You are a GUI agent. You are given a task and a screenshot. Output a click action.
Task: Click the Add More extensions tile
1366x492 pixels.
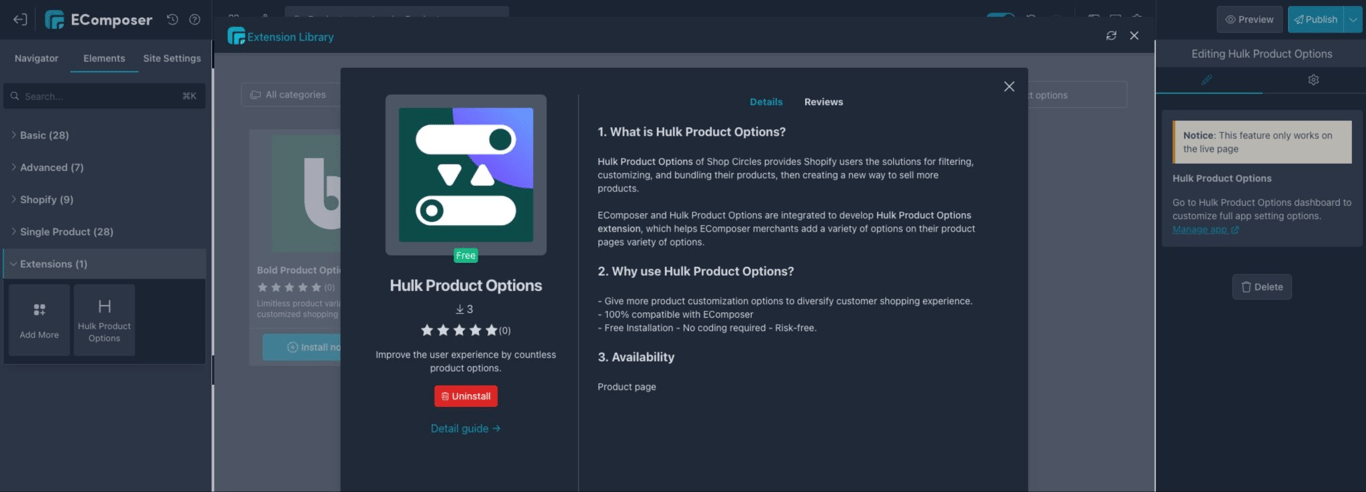(39, 320)
